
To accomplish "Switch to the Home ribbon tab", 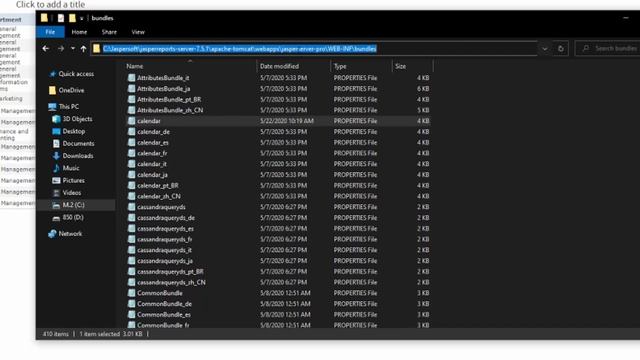I will click(79, 32).
